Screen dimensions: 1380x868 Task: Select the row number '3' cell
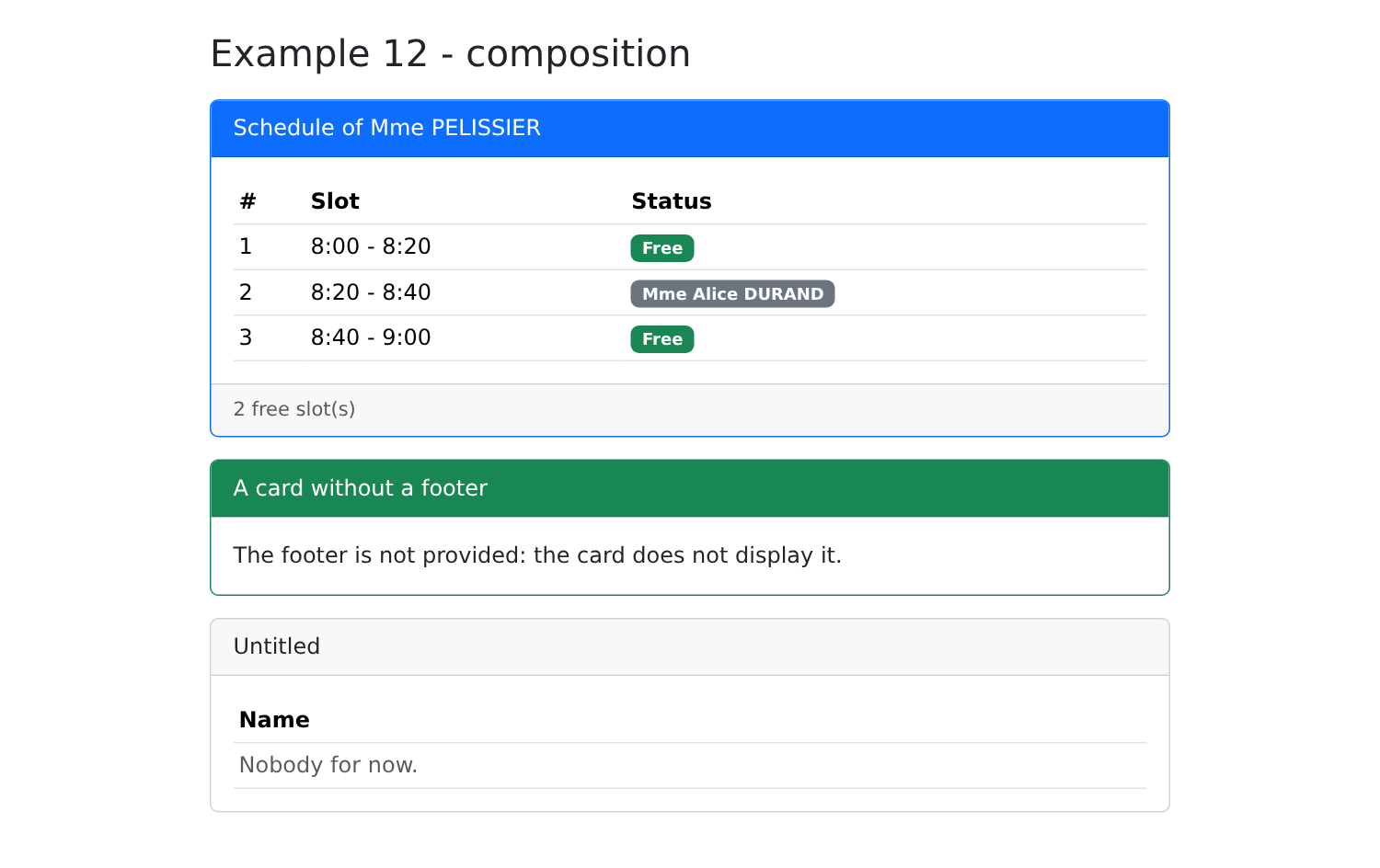tap(270, 337)
